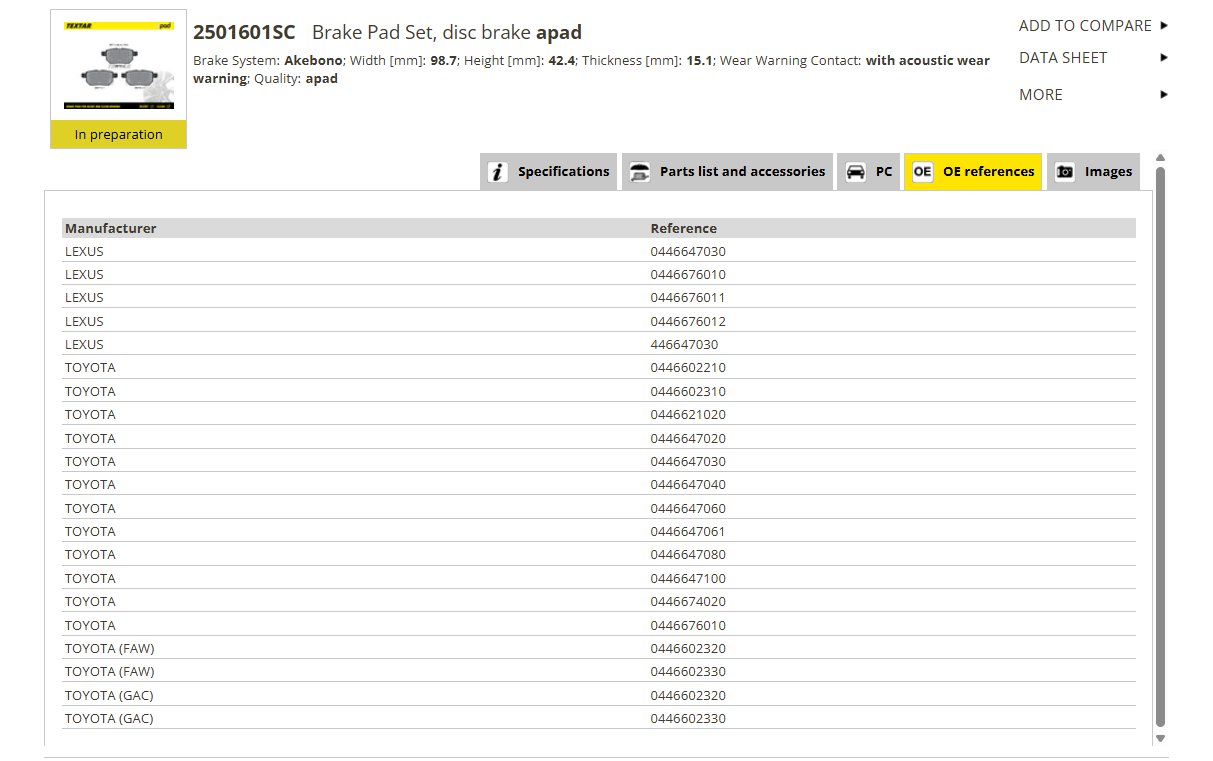This screenshot has height=761, width=1213.
Task: Click the Reference column header
Action: click(684, 228)
